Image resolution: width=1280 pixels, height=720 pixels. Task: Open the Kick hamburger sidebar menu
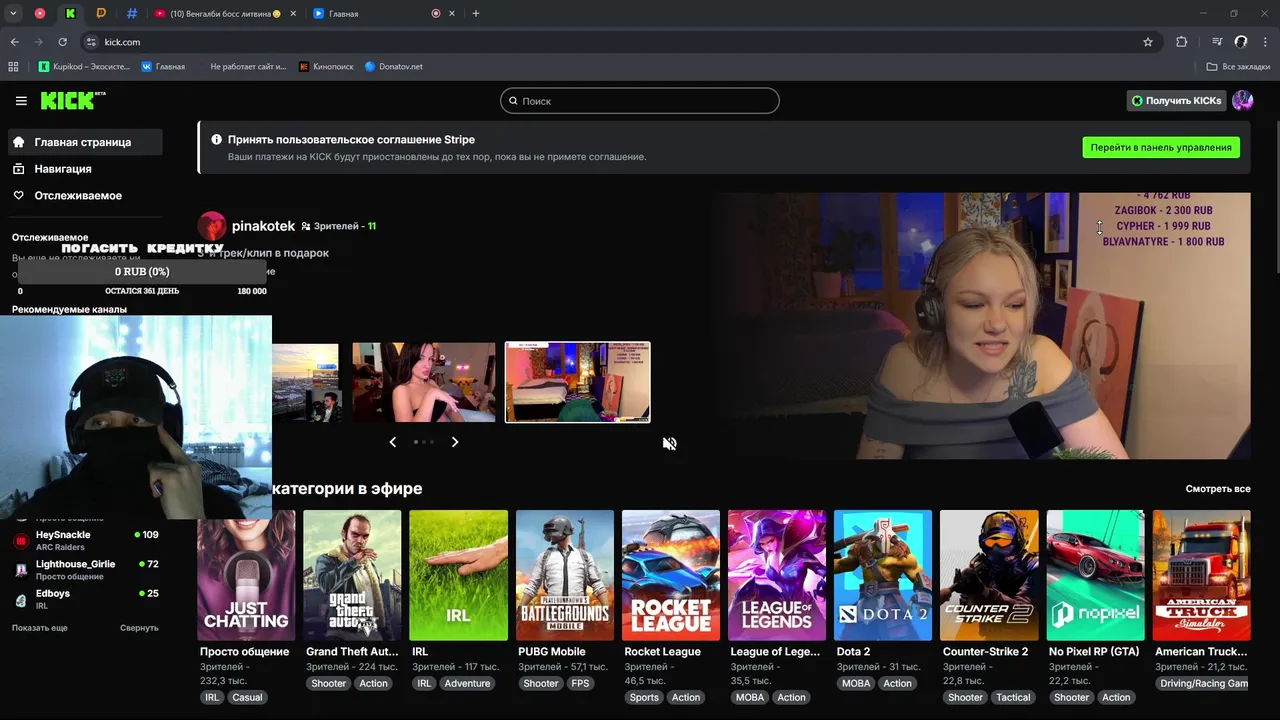tap(21, 101)
